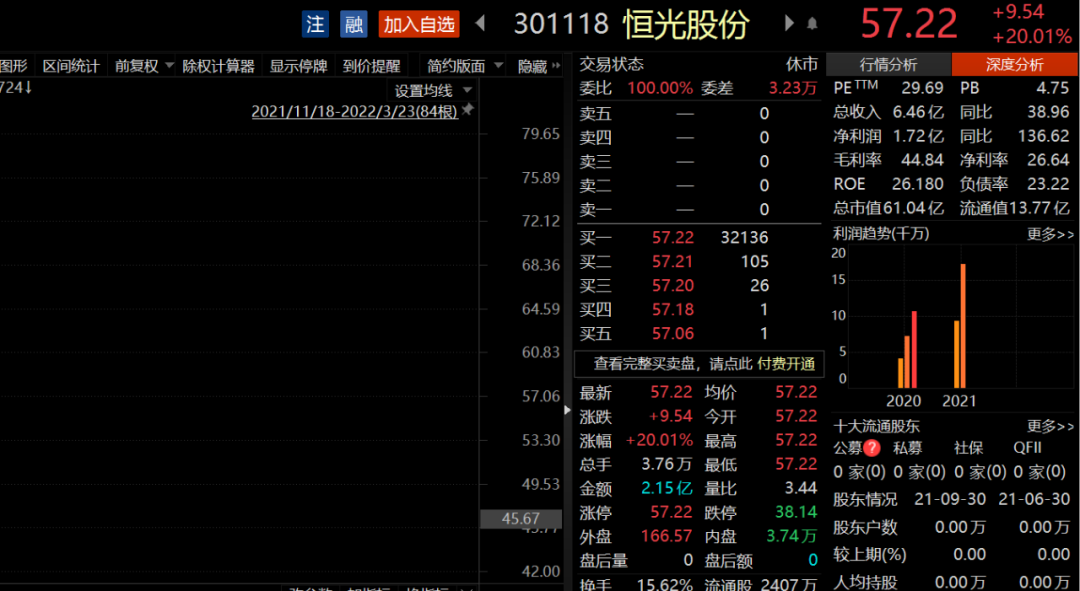
Task: Click the red question mark next to 公募
Action: click(871, 448)
